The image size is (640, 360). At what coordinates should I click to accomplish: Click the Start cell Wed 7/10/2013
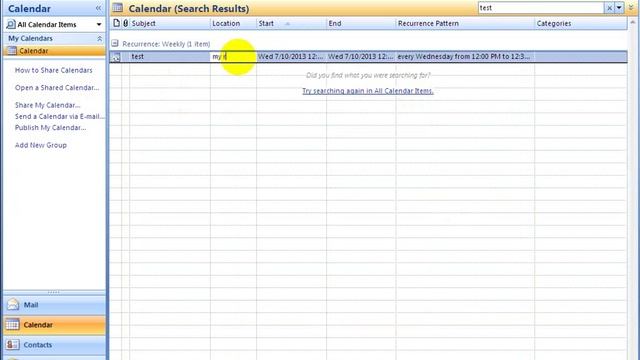(291, 57)
